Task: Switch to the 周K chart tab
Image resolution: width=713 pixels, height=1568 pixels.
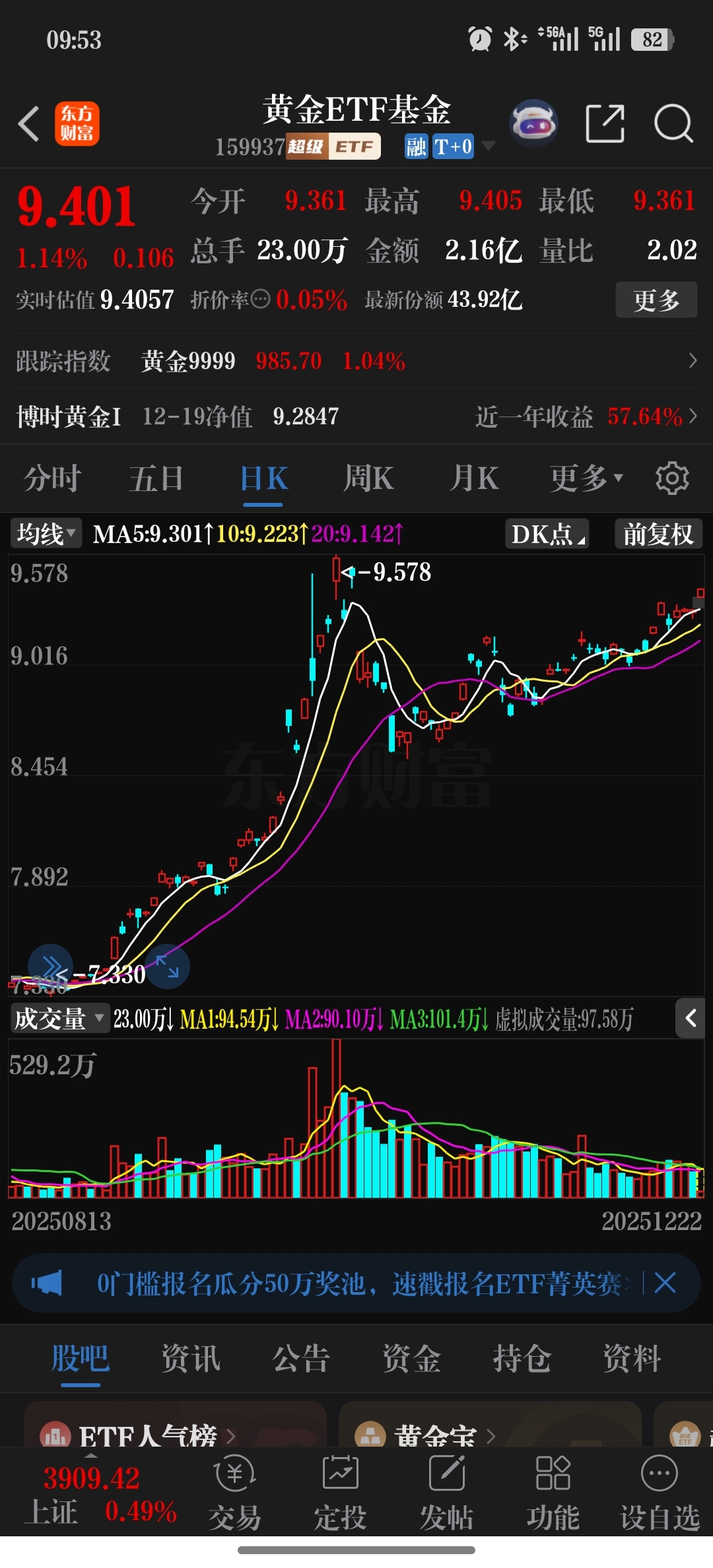Action: tap(368, 478)
